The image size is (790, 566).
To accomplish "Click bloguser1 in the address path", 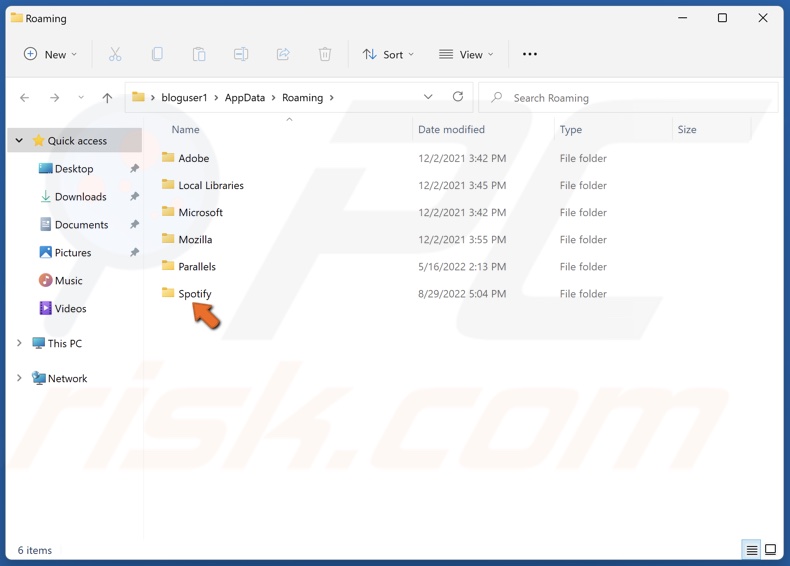I will [184, 98].
